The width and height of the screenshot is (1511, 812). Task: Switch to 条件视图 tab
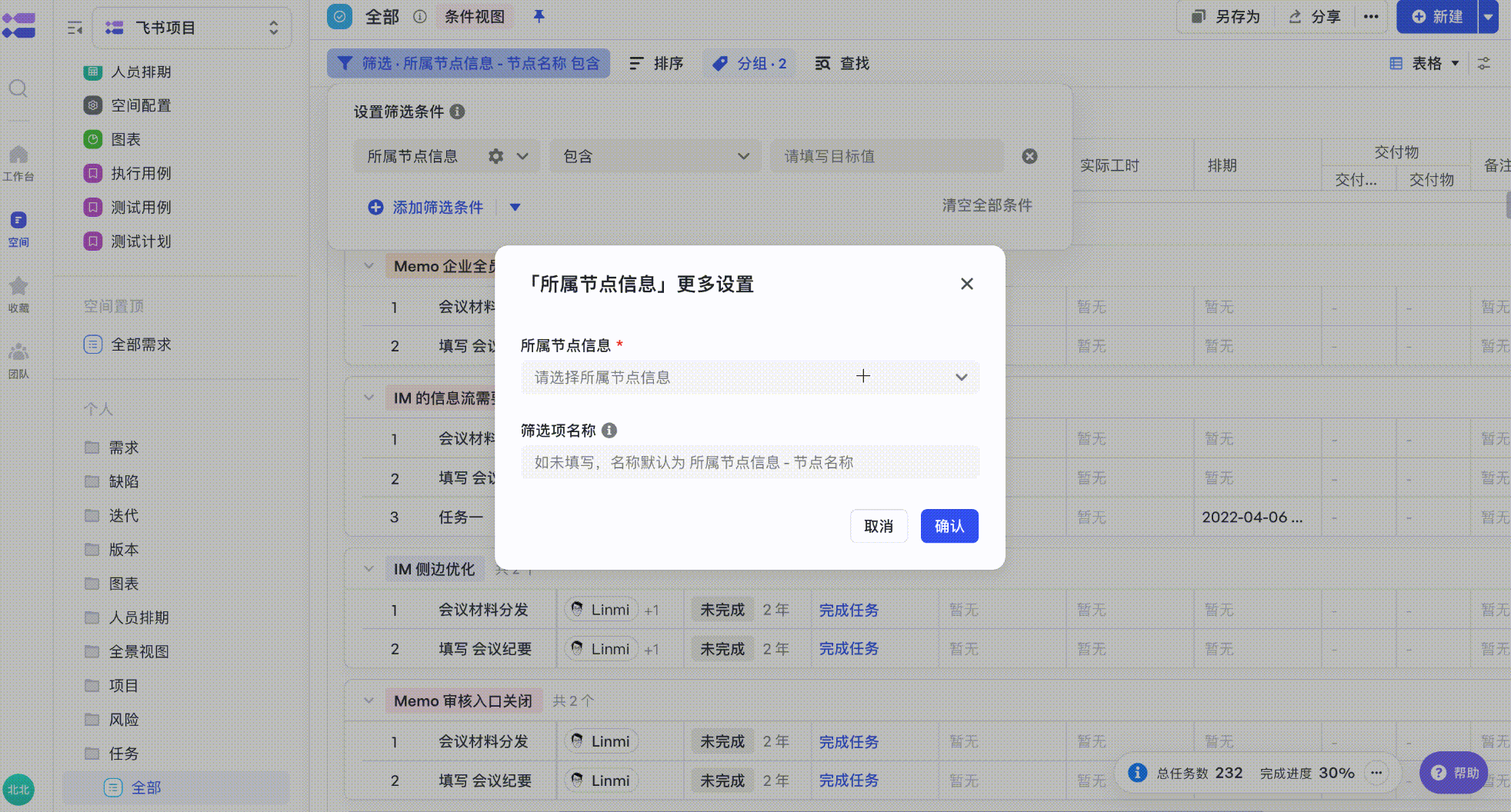pos(475,16)
